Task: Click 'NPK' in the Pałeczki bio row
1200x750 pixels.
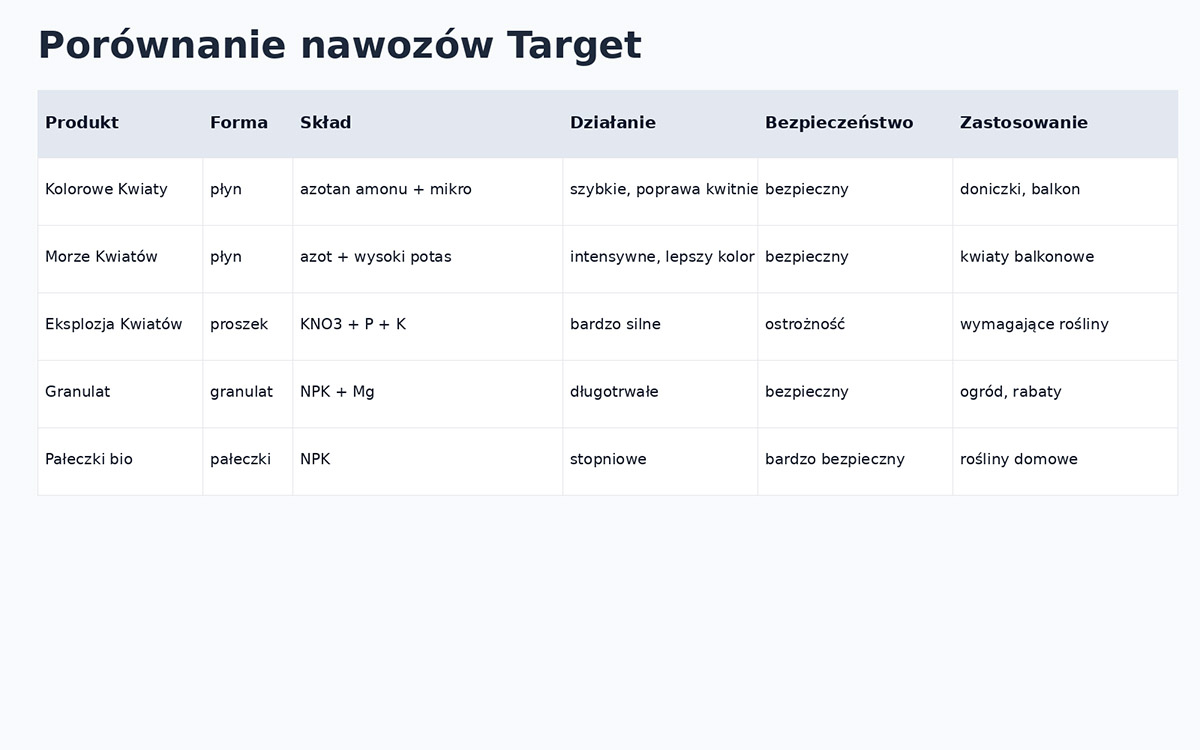Action: [x=428, y=461]
